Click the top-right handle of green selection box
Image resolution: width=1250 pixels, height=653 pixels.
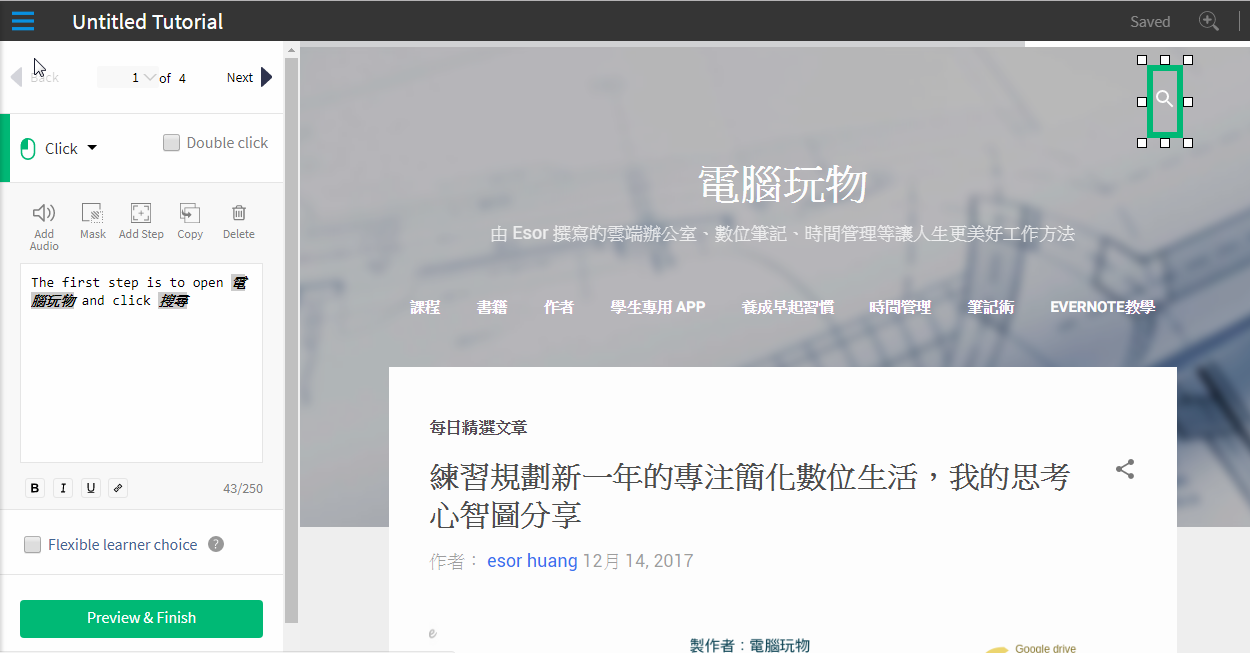[1188, 60]
